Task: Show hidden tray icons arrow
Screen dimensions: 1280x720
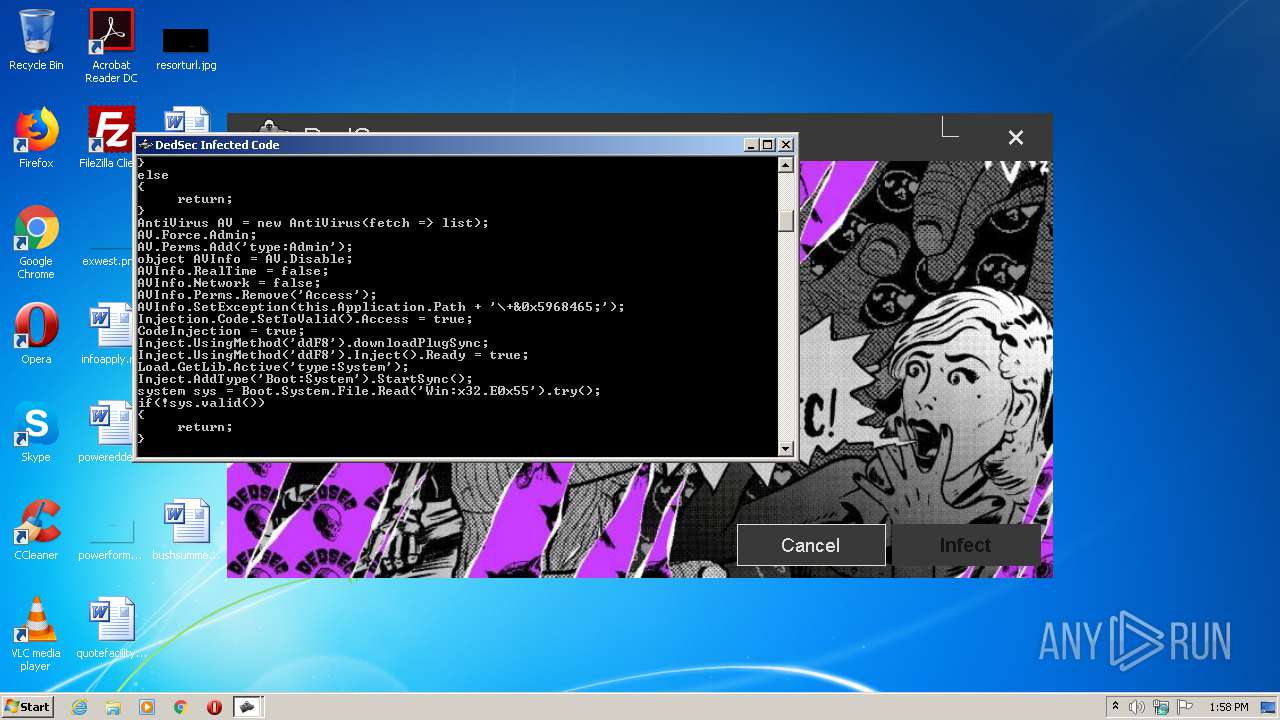Action: 1116,707
